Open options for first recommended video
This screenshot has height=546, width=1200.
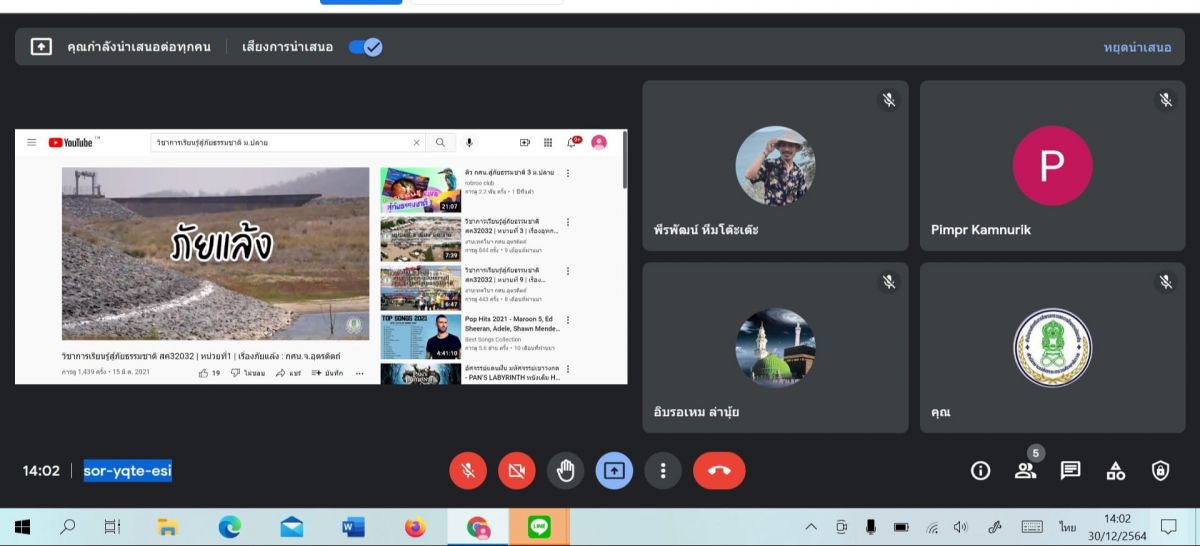click(568, 173)
